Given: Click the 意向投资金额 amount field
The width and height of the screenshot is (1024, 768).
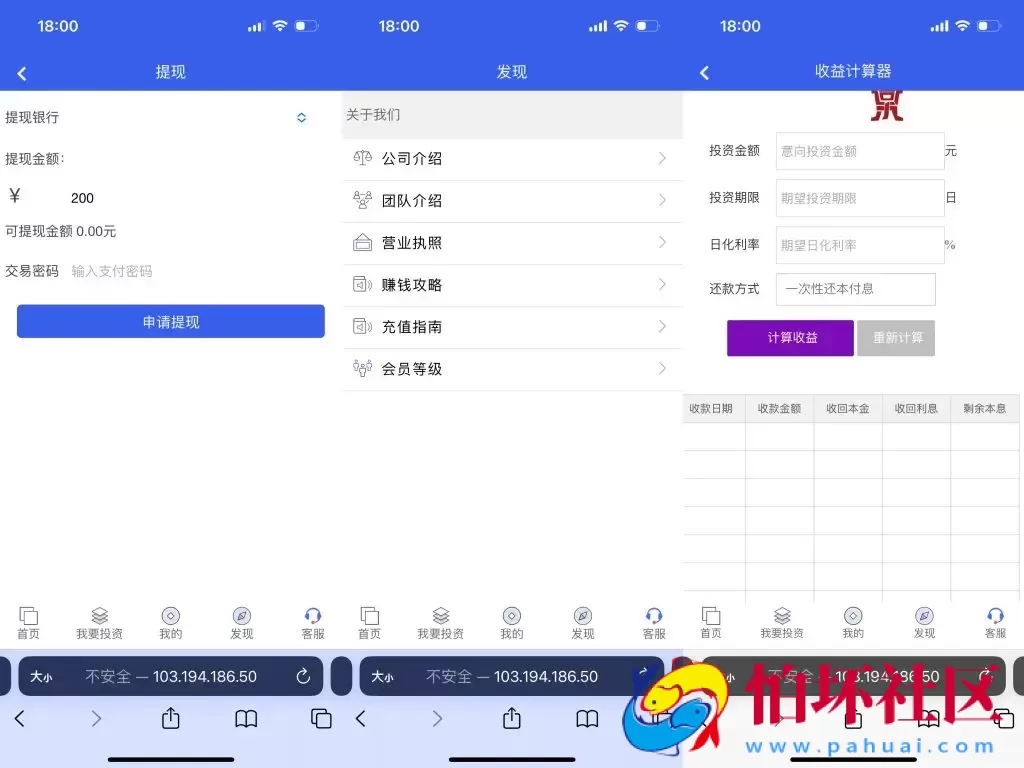Looking at the screenshot, I should [859, 150].
